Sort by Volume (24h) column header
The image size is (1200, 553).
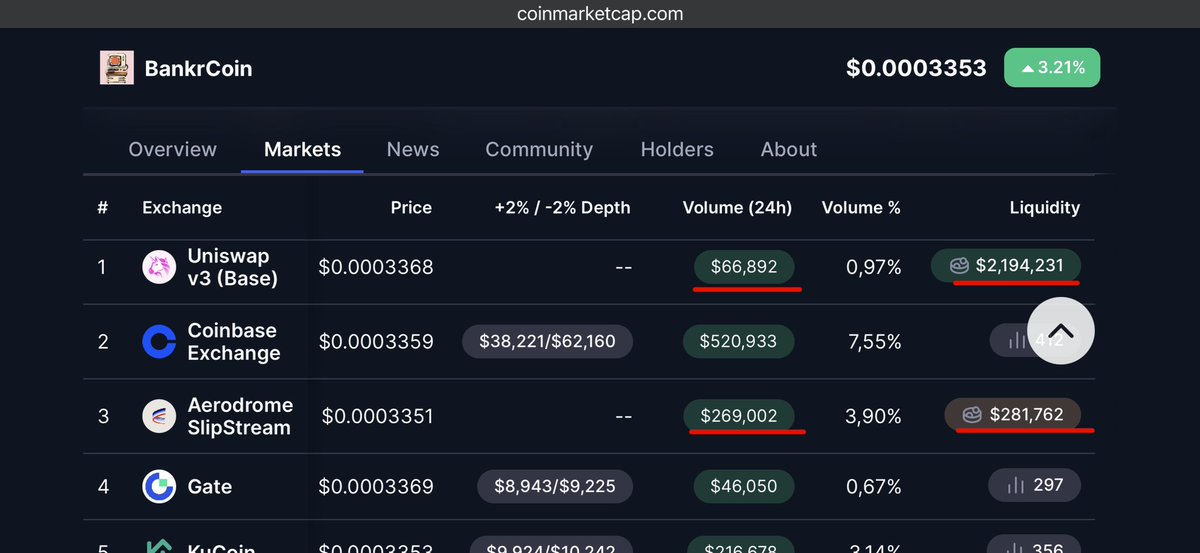pyautogui.click(x=737, y=208)
